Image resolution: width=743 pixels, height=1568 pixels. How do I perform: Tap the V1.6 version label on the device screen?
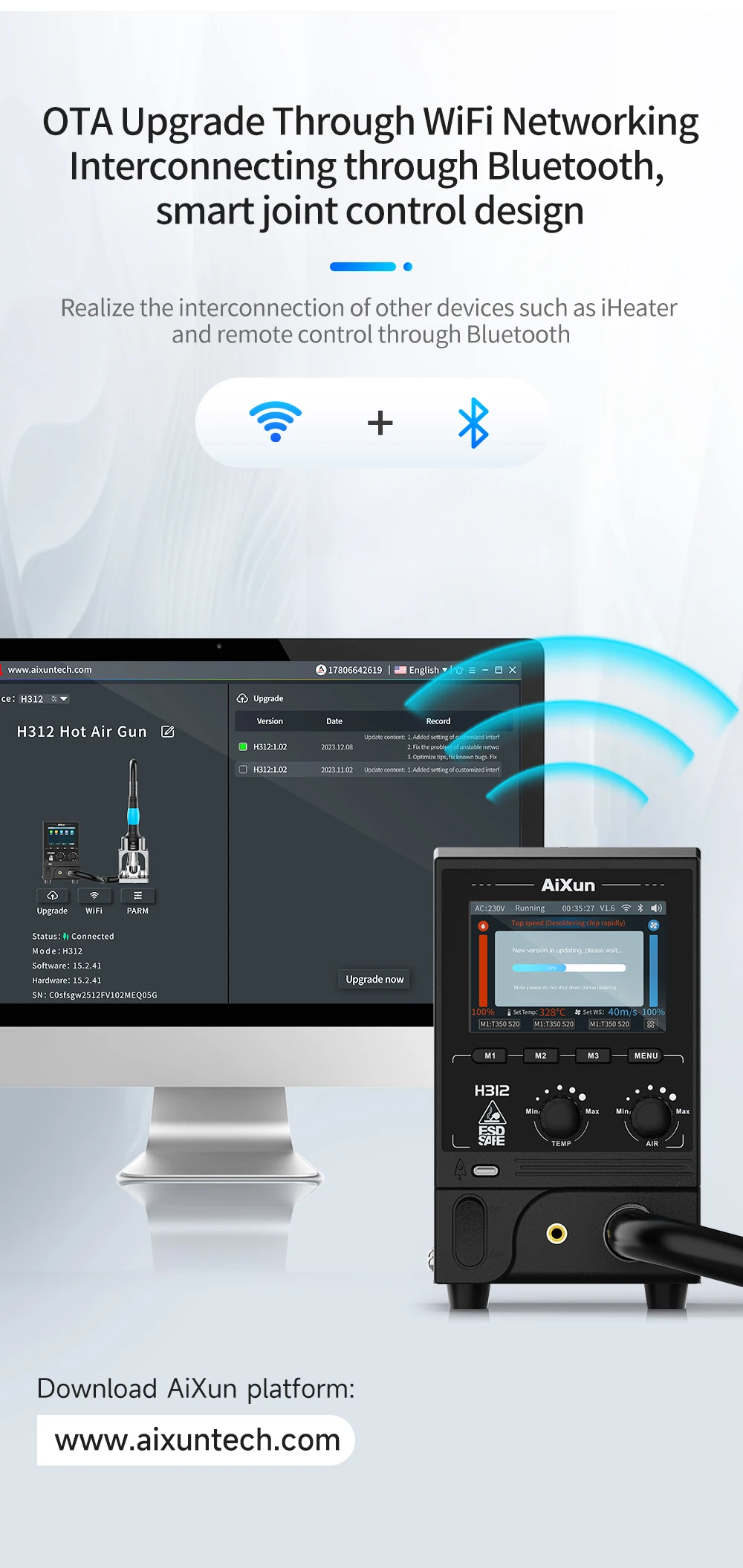[607, 908]
